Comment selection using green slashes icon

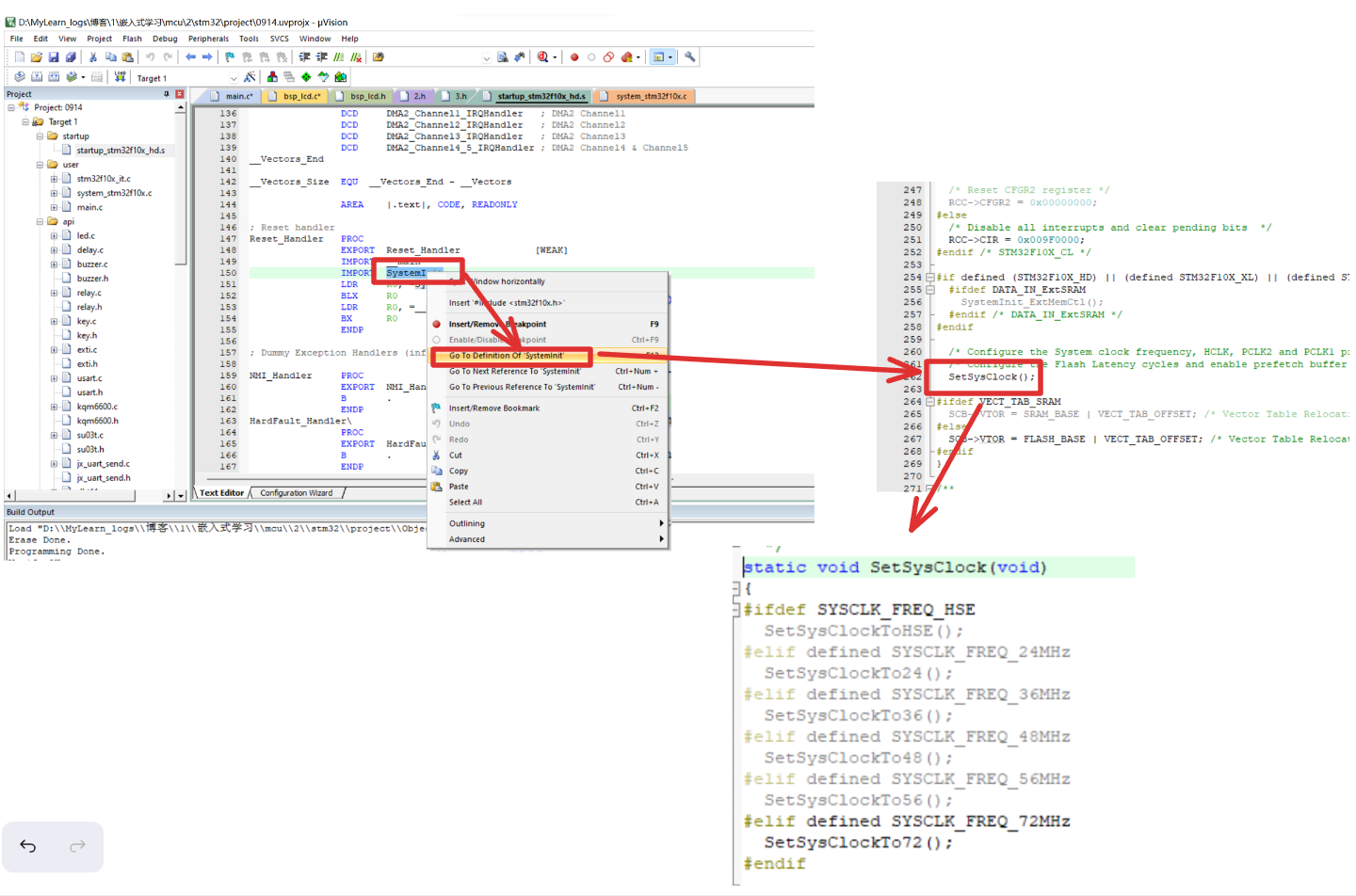click(339, 57)
